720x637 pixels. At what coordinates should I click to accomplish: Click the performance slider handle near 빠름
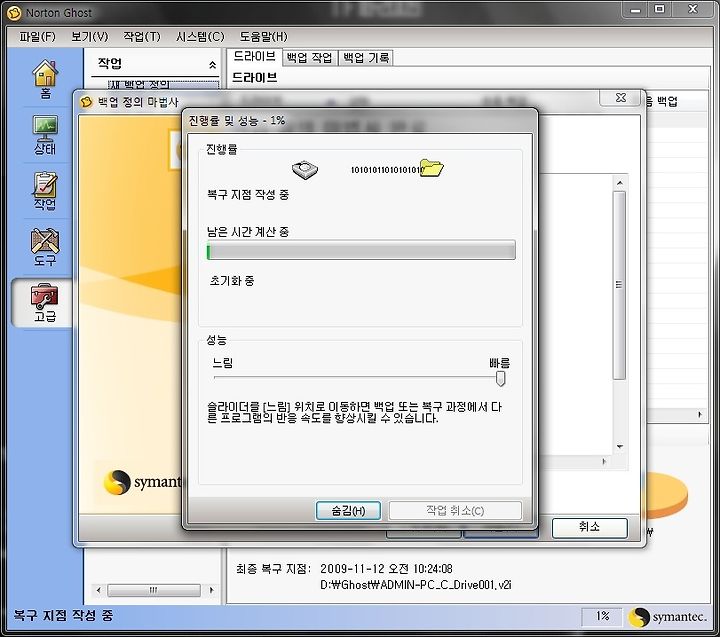coord(501,378)
